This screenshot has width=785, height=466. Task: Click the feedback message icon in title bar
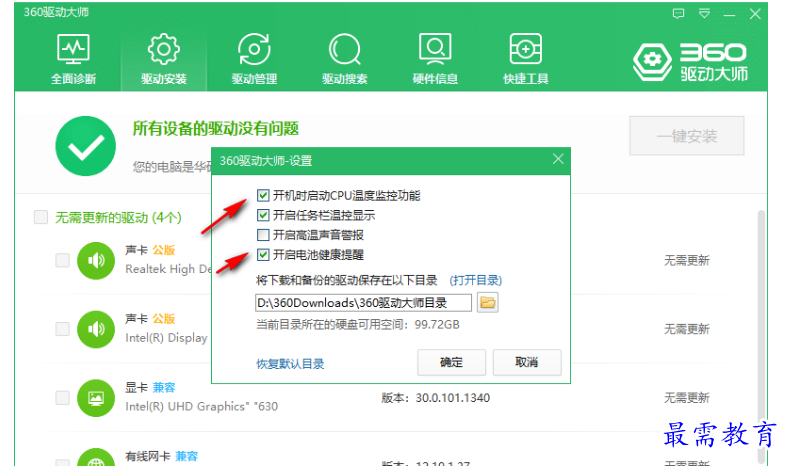tap(678, 14)
